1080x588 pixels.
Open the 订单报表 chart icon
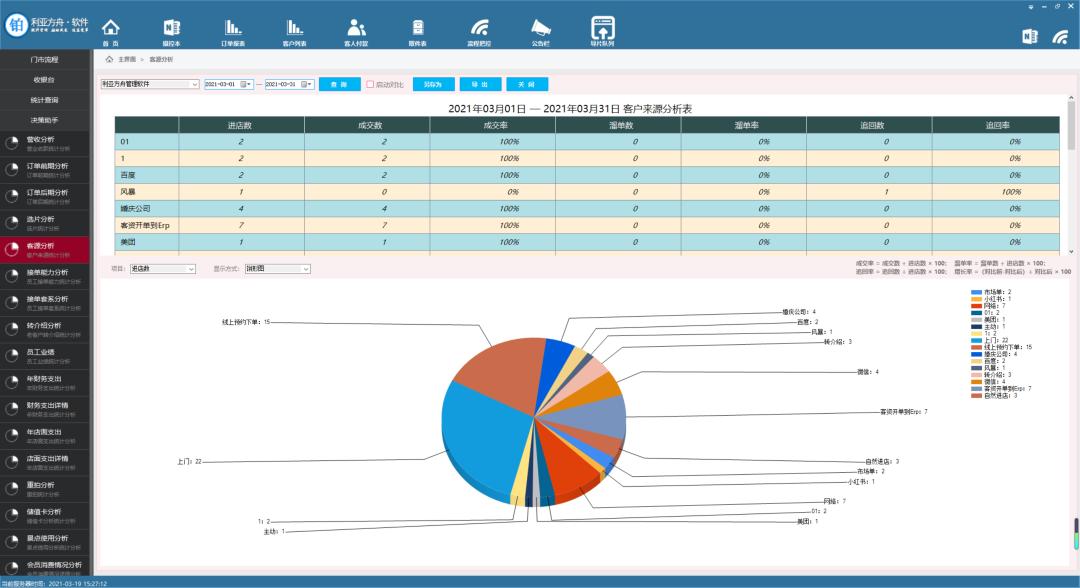coord(233,31)
